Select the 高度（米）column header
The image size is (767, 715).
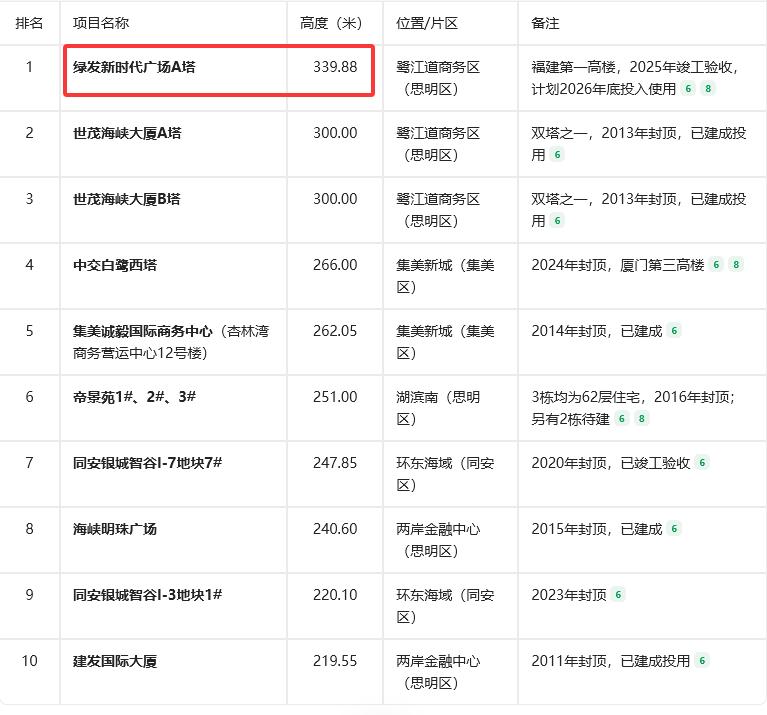(331, 23)
